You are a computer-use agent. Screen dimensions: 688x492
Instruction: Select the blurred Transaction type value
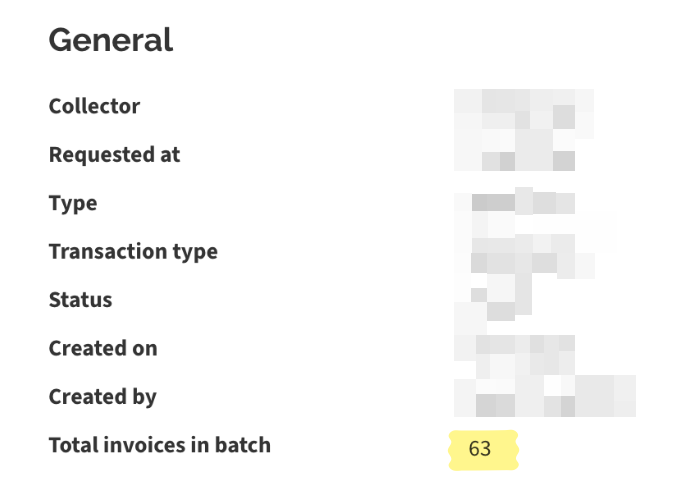(x=525, y=252)
